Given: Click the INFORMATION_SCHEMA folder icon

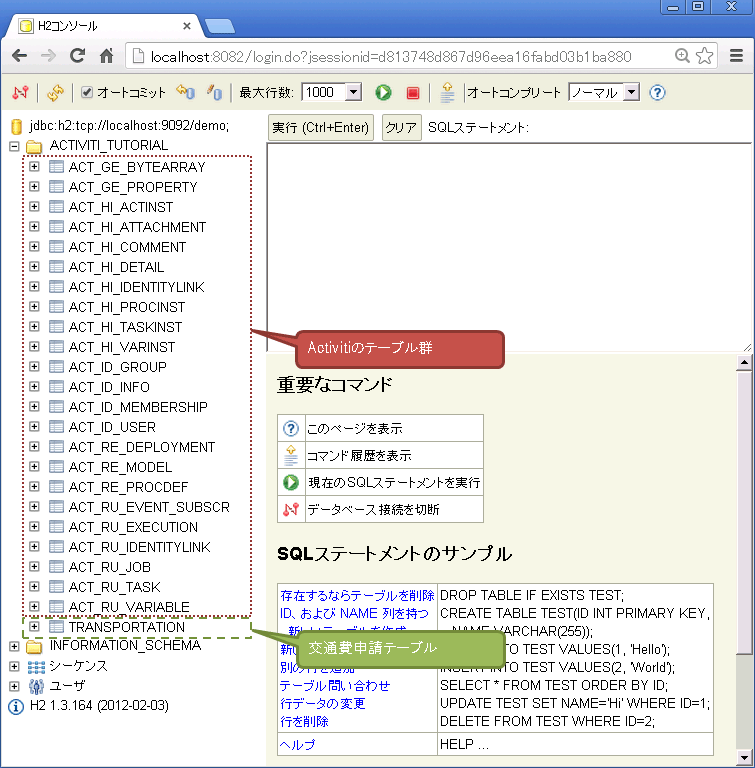Looking at the screenshot, I should 34,647.
